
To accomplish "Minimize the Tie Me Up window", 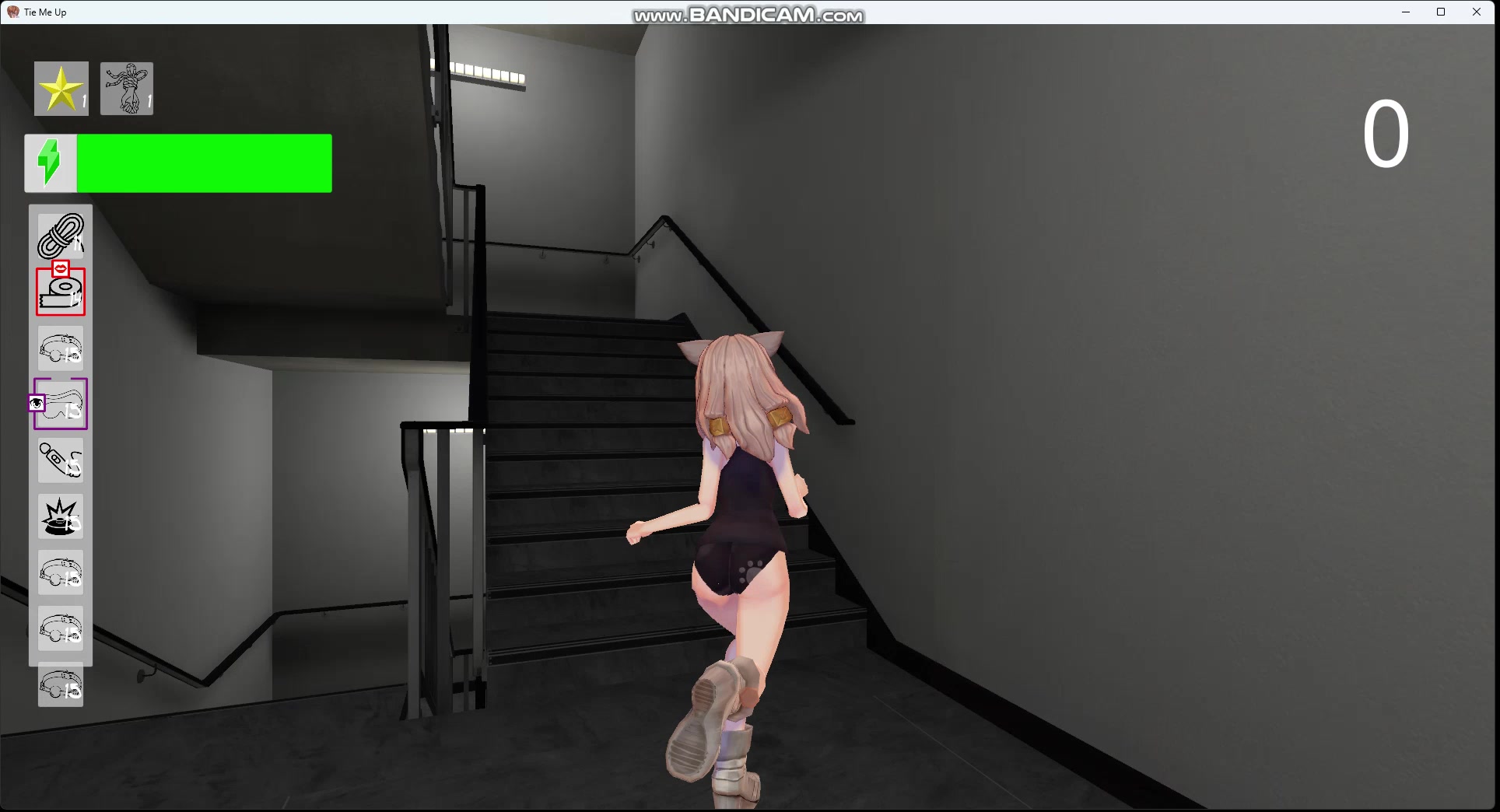I will click(x=1406, y=12).
